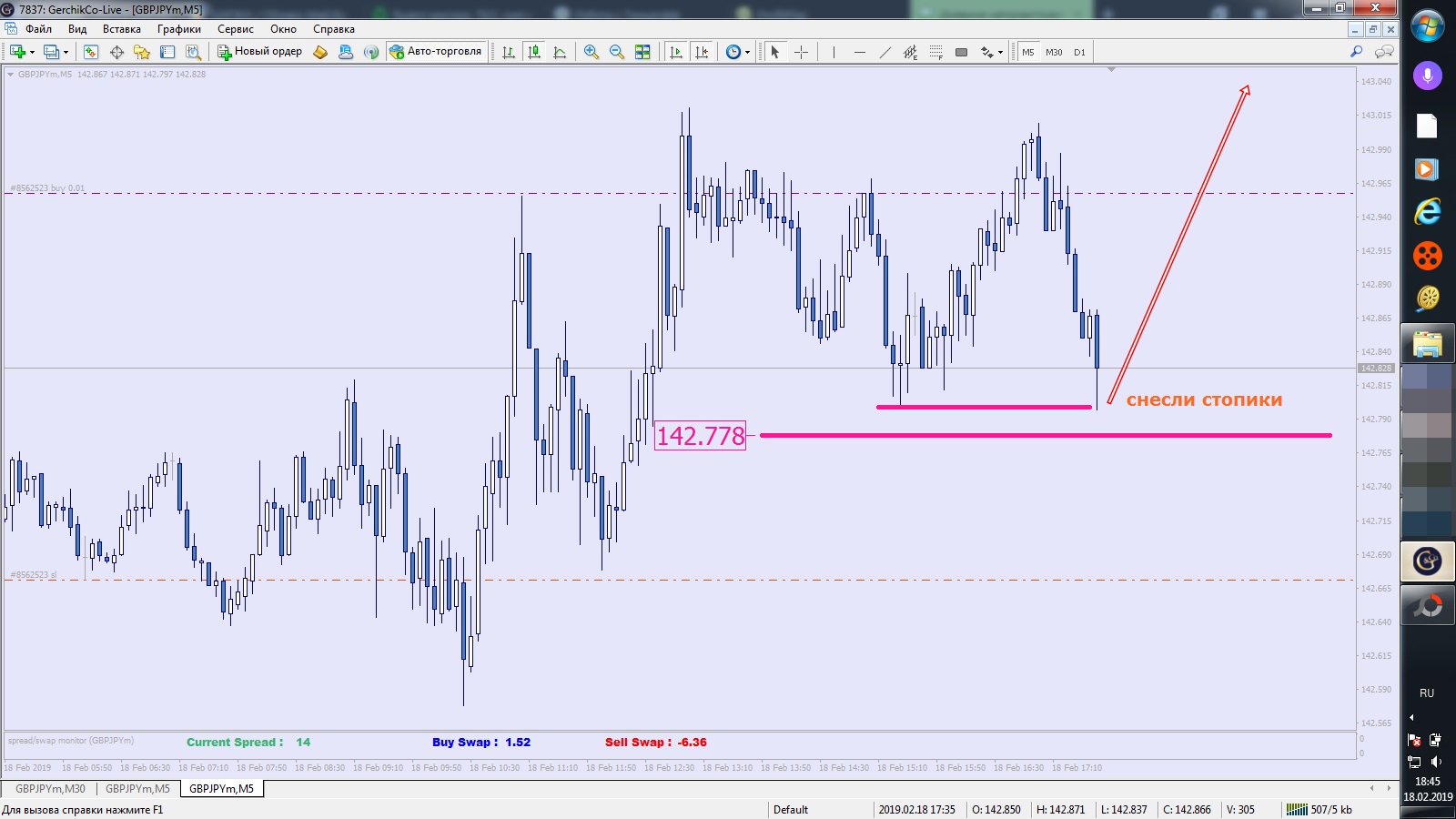This screenshot has width=1456, height=819.
Task: Draw a horizontal line
Action: point(859,52)
